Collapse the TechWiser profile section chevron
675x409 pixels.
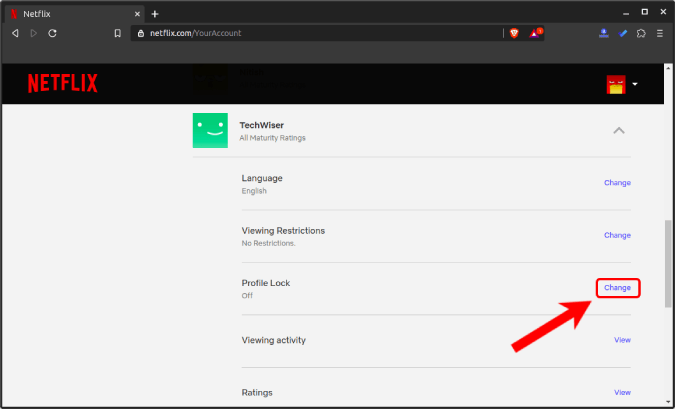(619, 130)
